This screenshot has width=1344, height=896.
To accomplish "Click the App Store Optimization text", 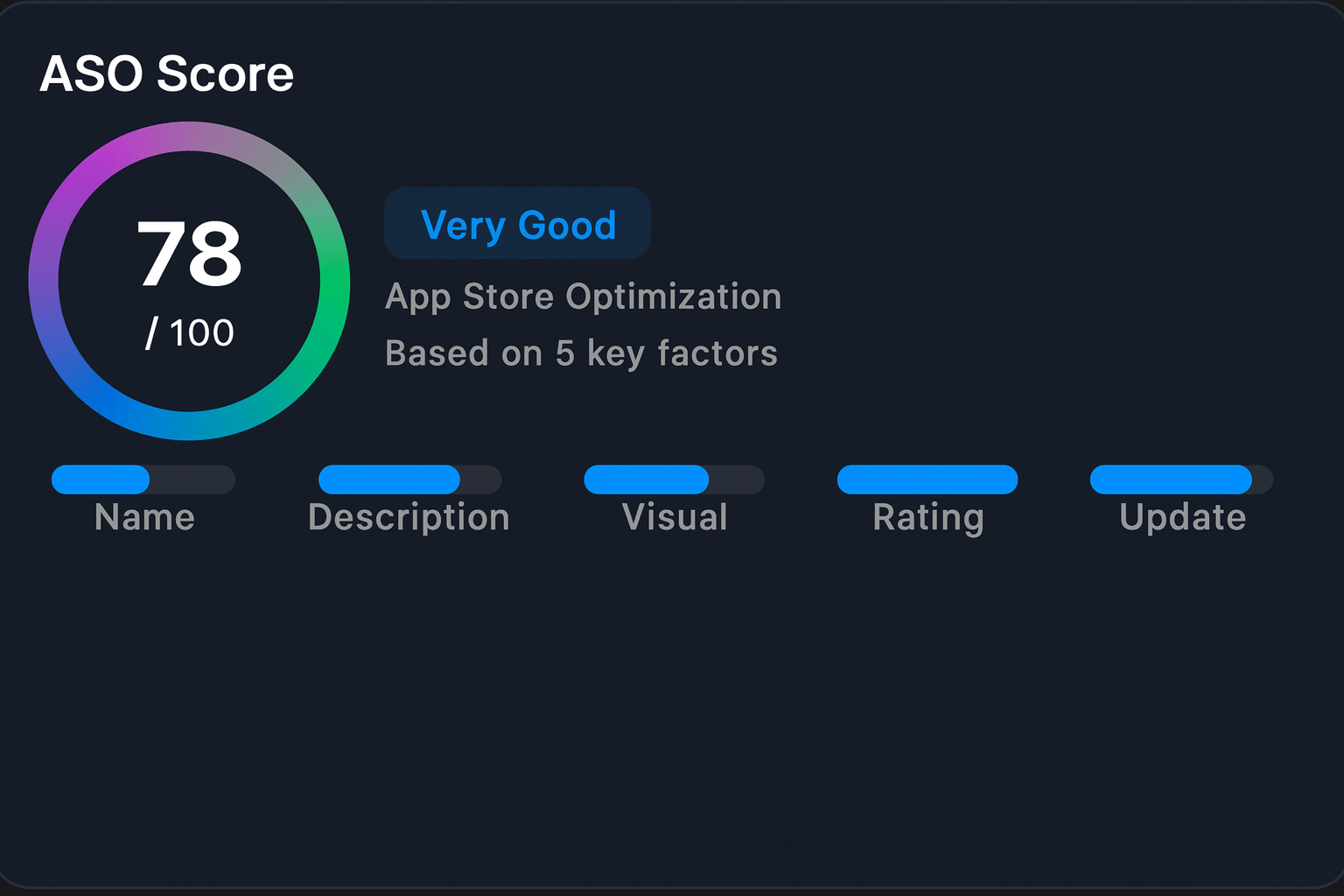I will pos(583,297).
